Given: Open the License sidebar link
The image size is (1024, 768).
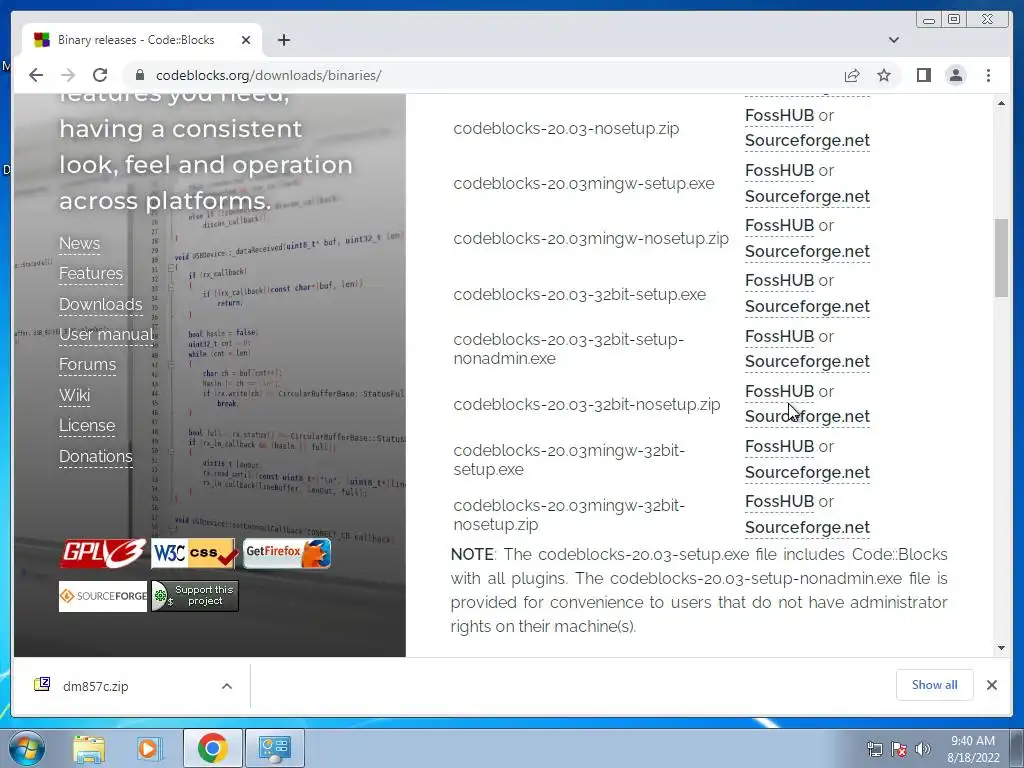Looking at the screenshot, I should [87, 425].
